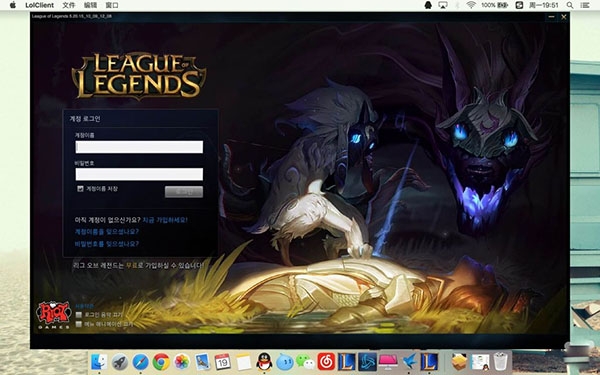
Task: Open Calendar icon showing 19
Action: point(223,362)
